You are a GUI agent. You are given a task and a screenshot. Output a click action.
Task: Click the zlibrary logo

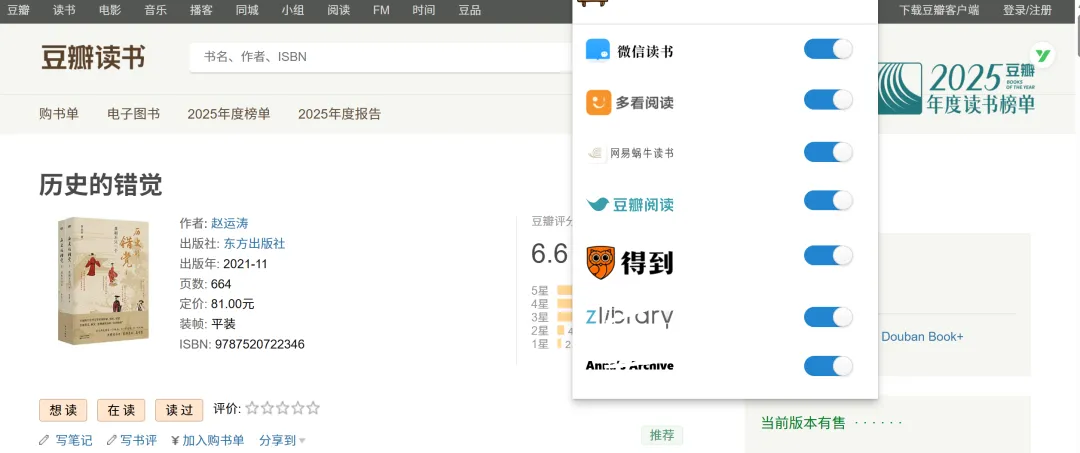click(x=630, y=317)
